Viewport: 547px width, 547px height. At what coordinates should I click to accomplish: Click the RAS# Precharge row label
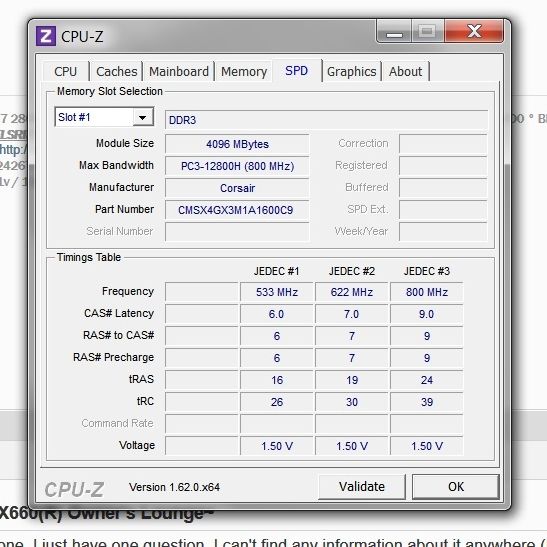click(113, 357)
